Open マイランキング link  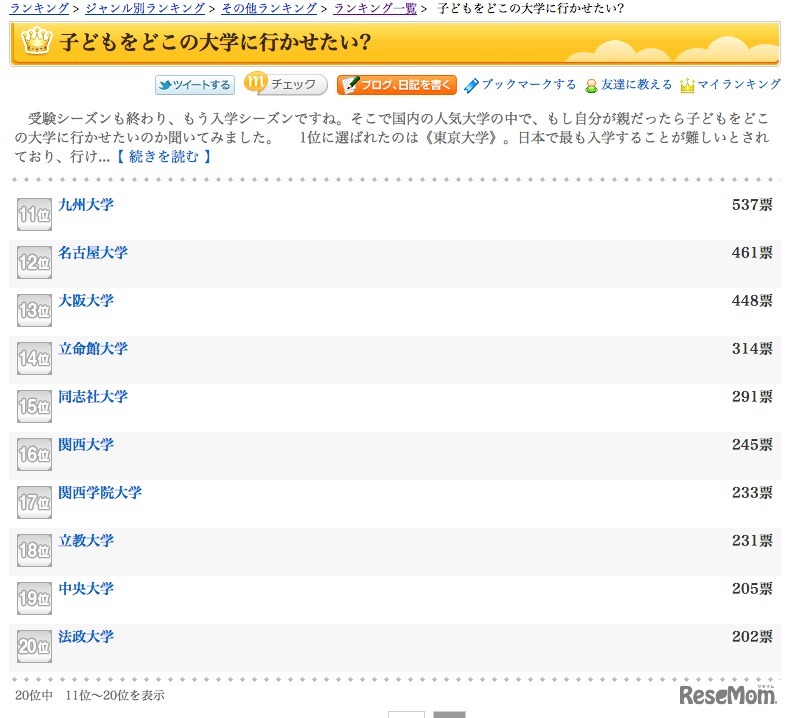click(x=739, y=84)
